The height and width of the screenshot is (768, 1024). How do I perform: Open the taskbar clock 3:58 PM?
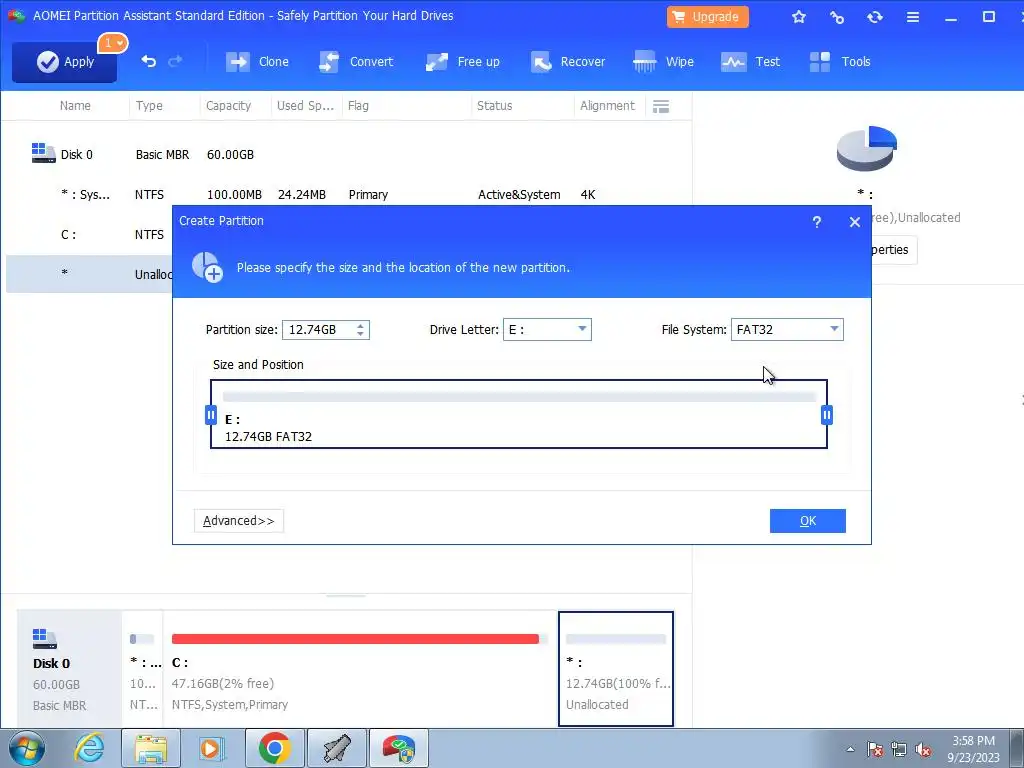point(973,749)
